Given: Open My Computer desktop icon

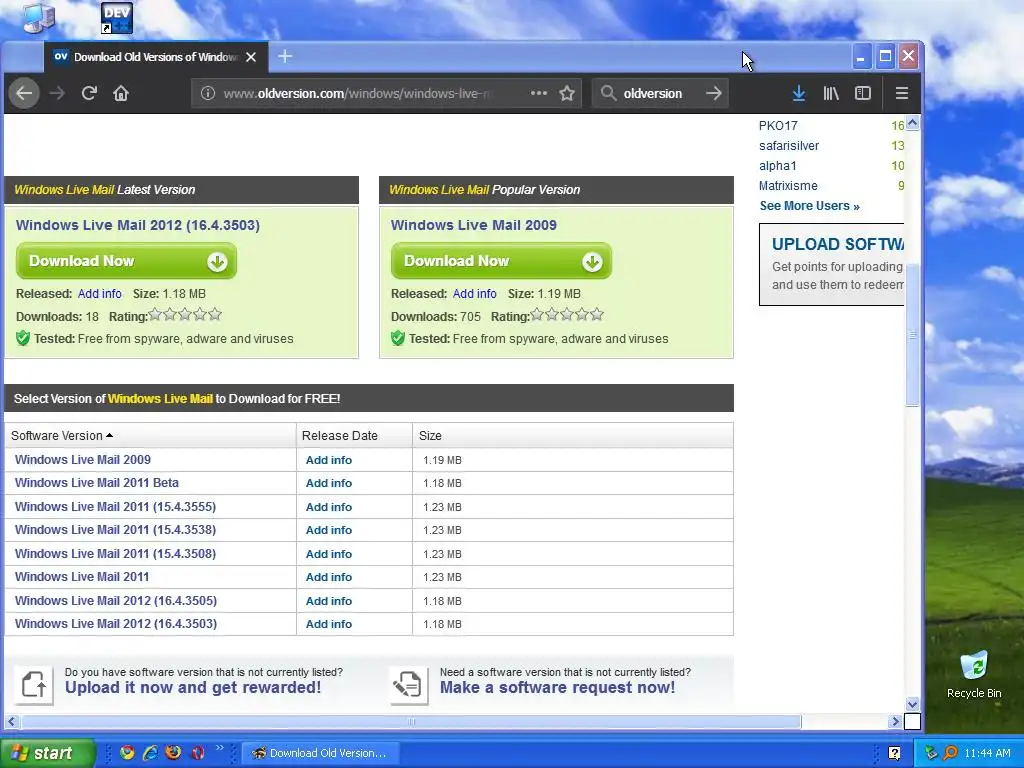Looking at the screenshot, I should click(x=38, y=17).
